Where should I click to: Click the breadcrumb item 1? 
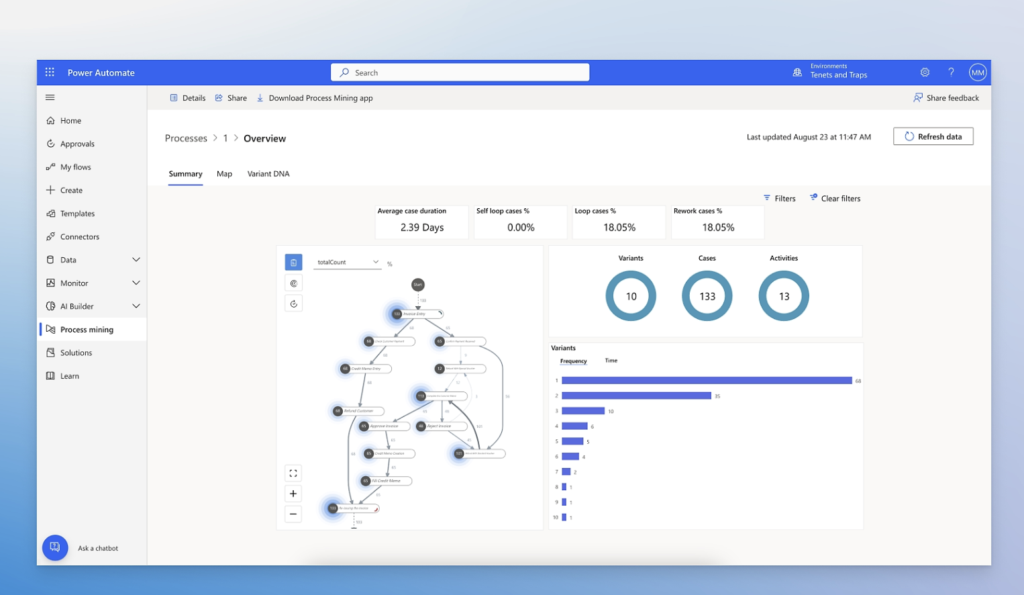click(x=225, y=138)
